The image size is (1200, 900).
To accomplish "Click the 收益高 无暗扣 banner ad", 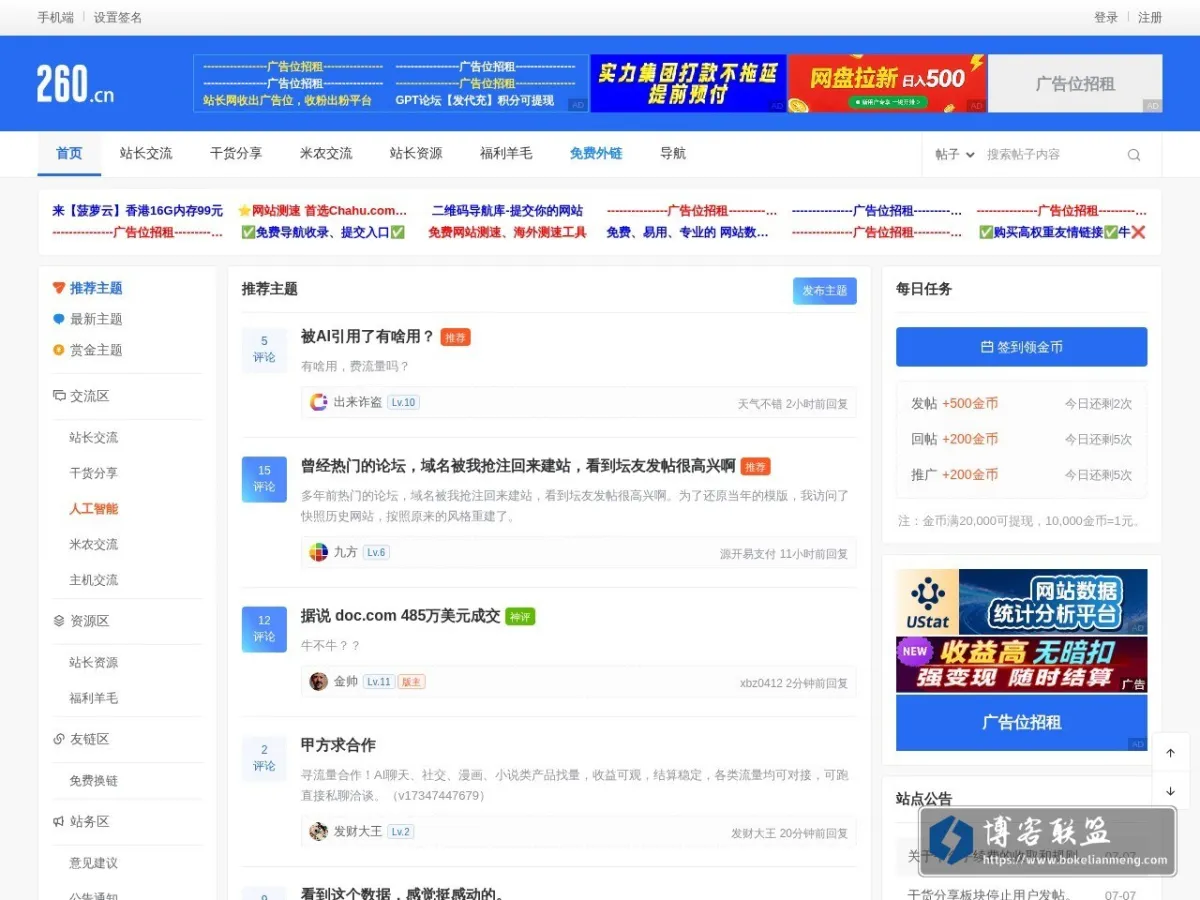I will pyautogui.click(x=1021, y=664).
